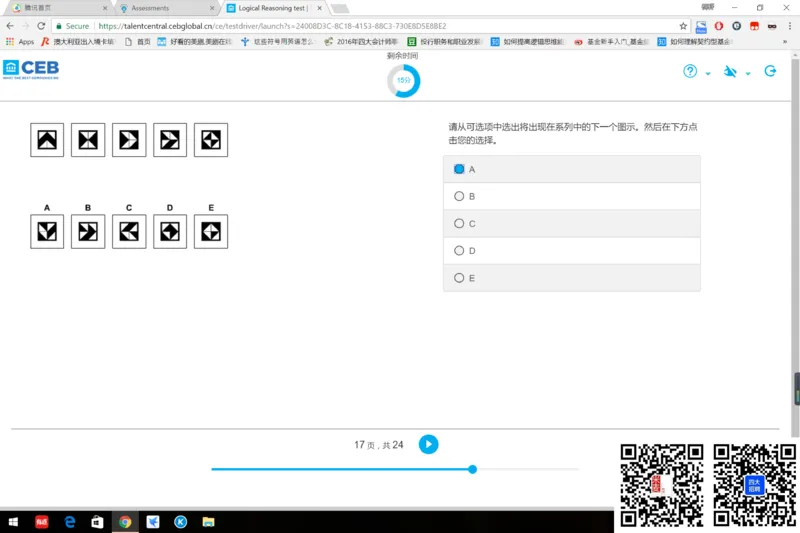Viewport: 800px width, 533px height.
Task: Click the black glasses extension icon
Action: tap(772, 26)
